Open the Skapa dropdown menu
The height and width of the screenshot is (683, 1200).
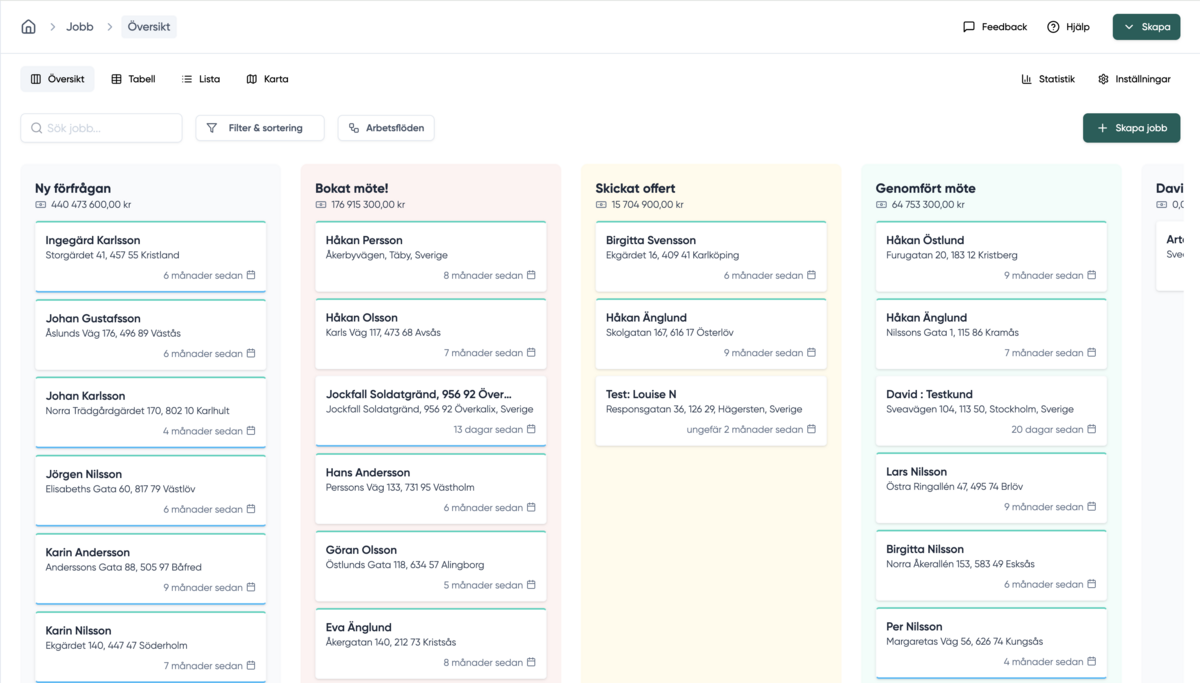pos(1146,27)
